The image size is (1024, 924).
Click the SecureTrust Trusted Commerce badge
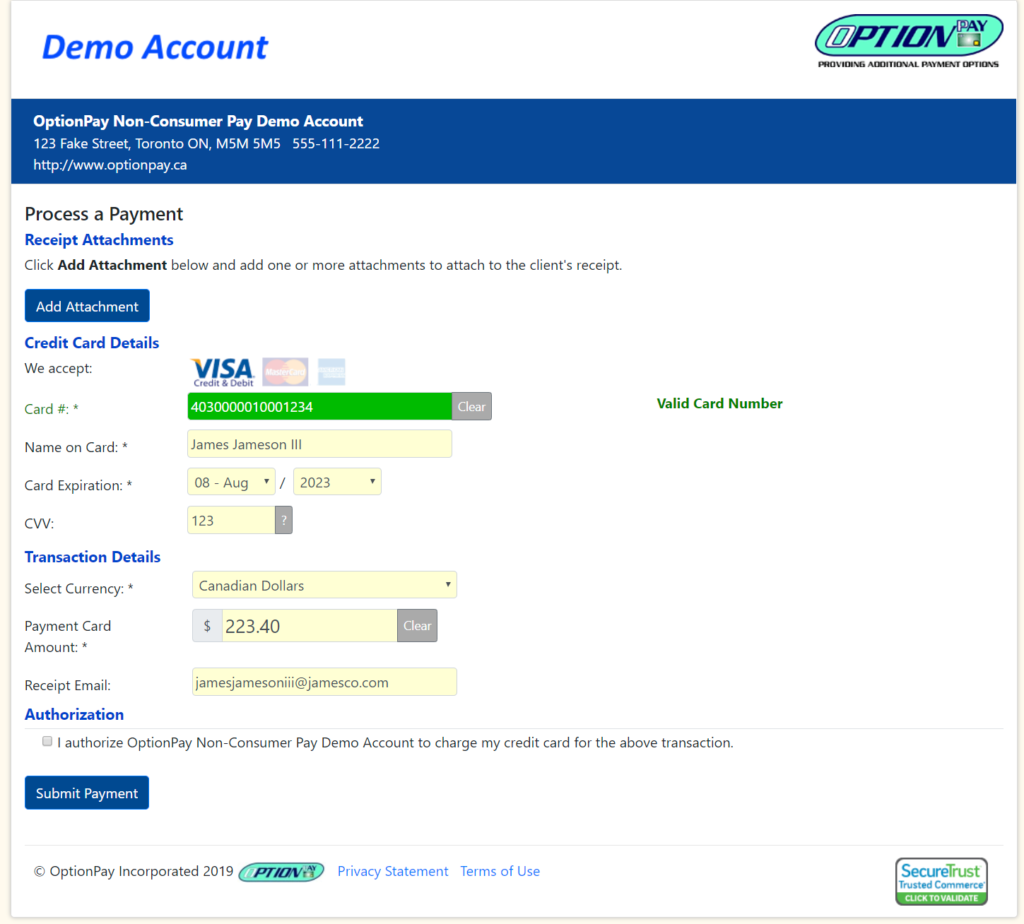click(x=941, y=881)
